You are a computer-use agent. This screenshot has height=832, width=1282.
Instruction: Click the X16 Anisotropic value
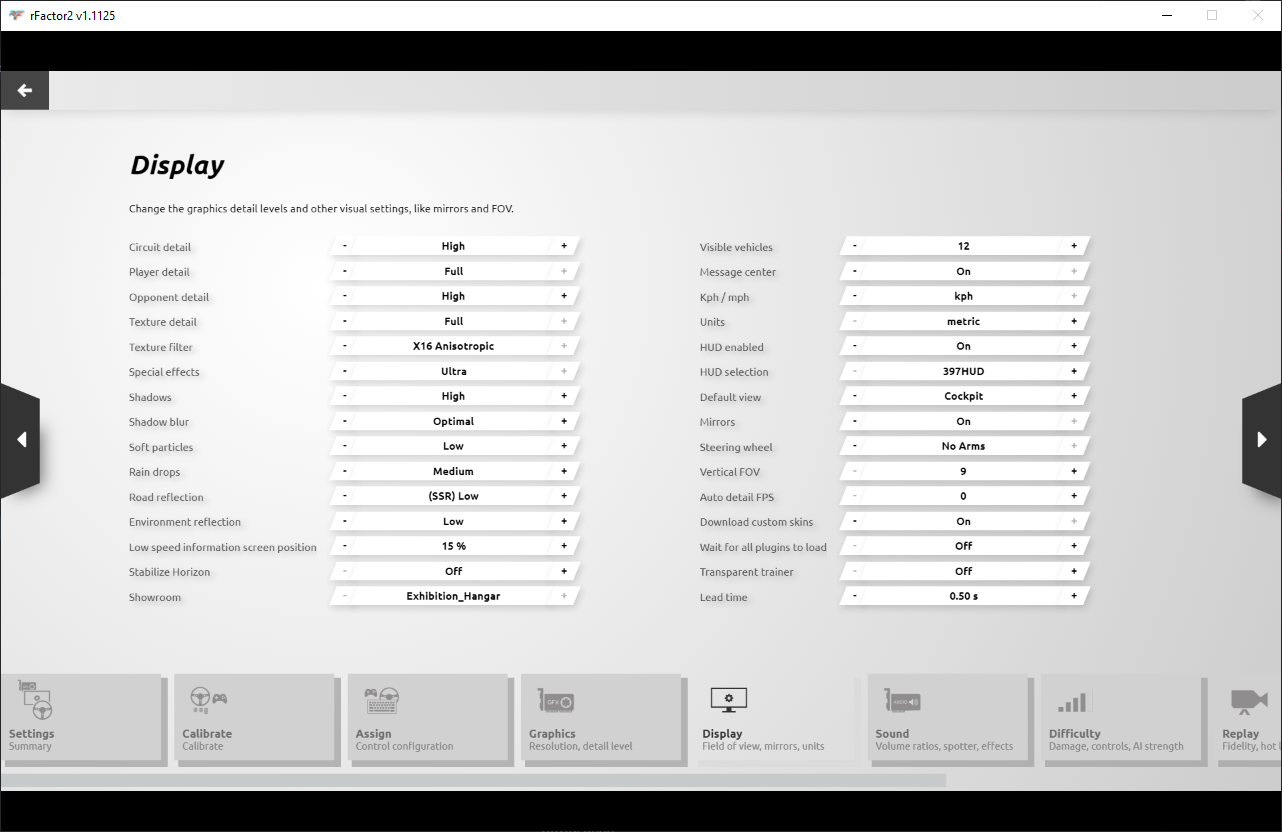point(454,346)
